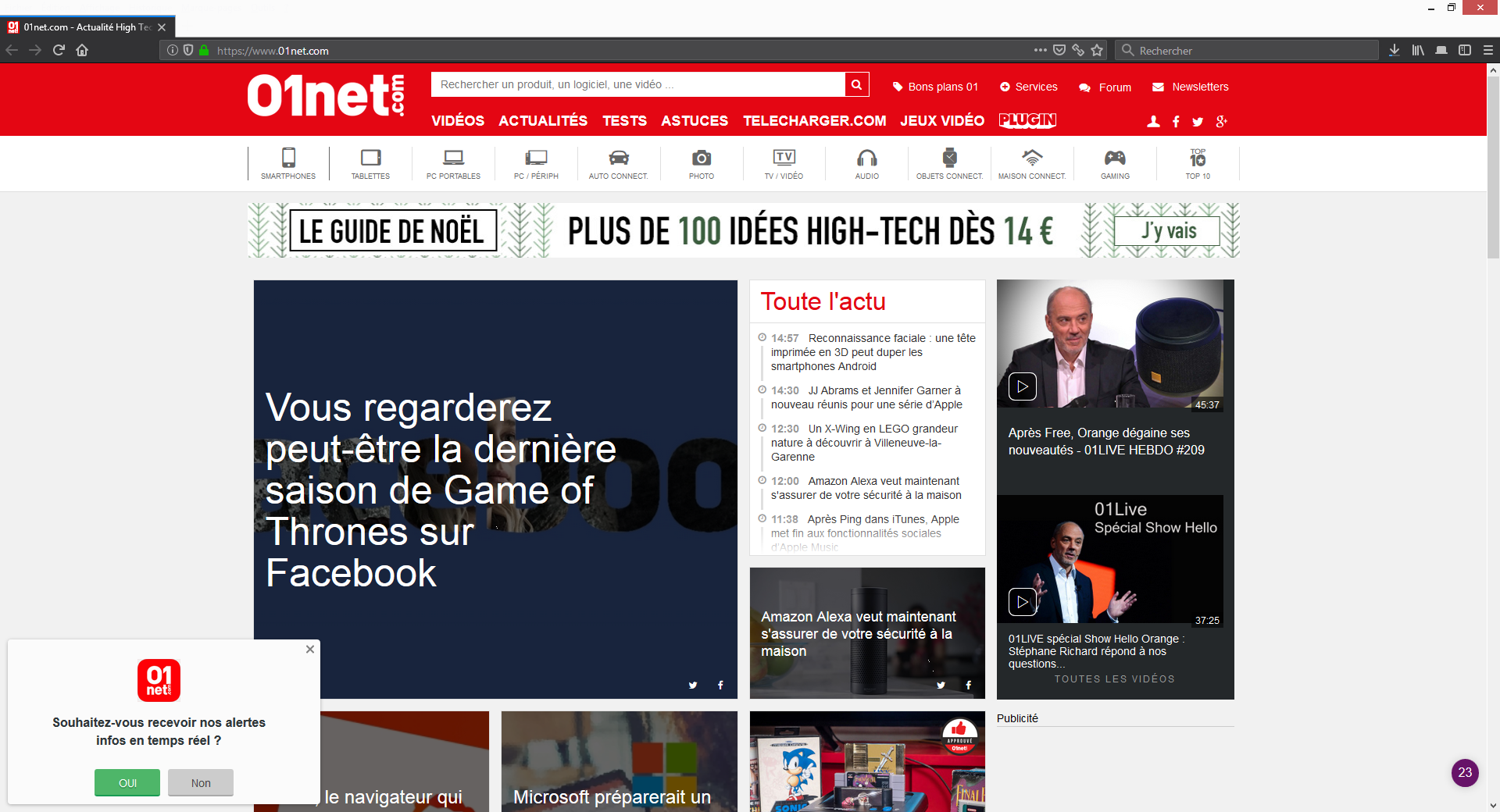
Task: Share Amazon Alexa card on Facebook
Action: tap(968, 685)
